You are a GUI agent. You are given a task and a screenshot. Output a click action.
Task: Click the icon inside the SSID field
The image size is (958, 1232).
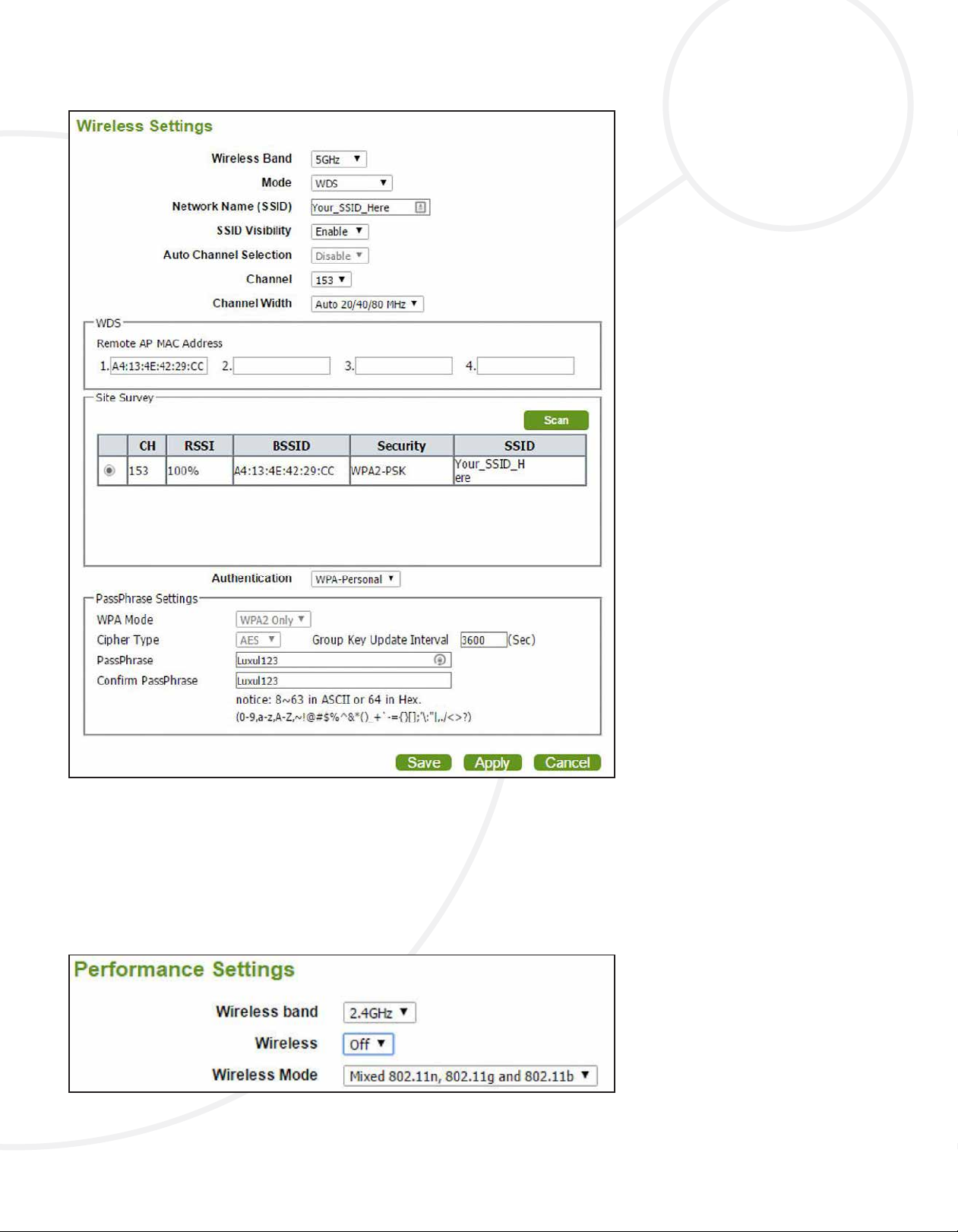pyautogui.click(x=420, y=207)
